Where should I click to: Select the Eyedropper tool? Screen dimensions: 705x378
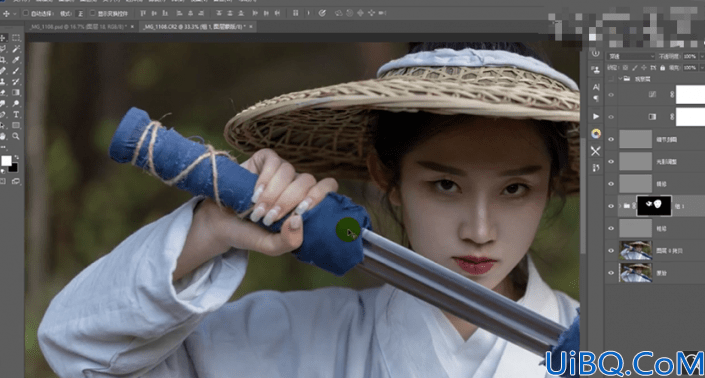click(16, 60)
